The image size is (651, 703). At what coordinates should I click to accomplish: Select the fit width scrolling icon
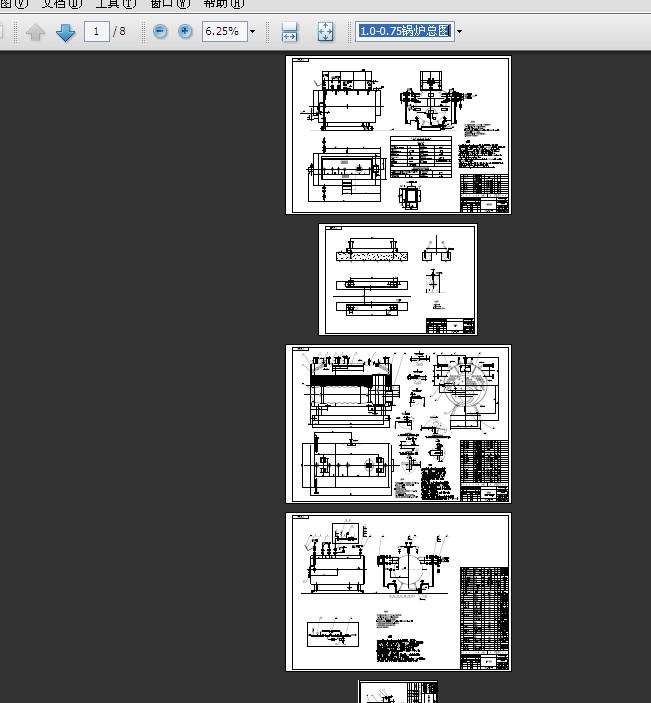[289, 32]
